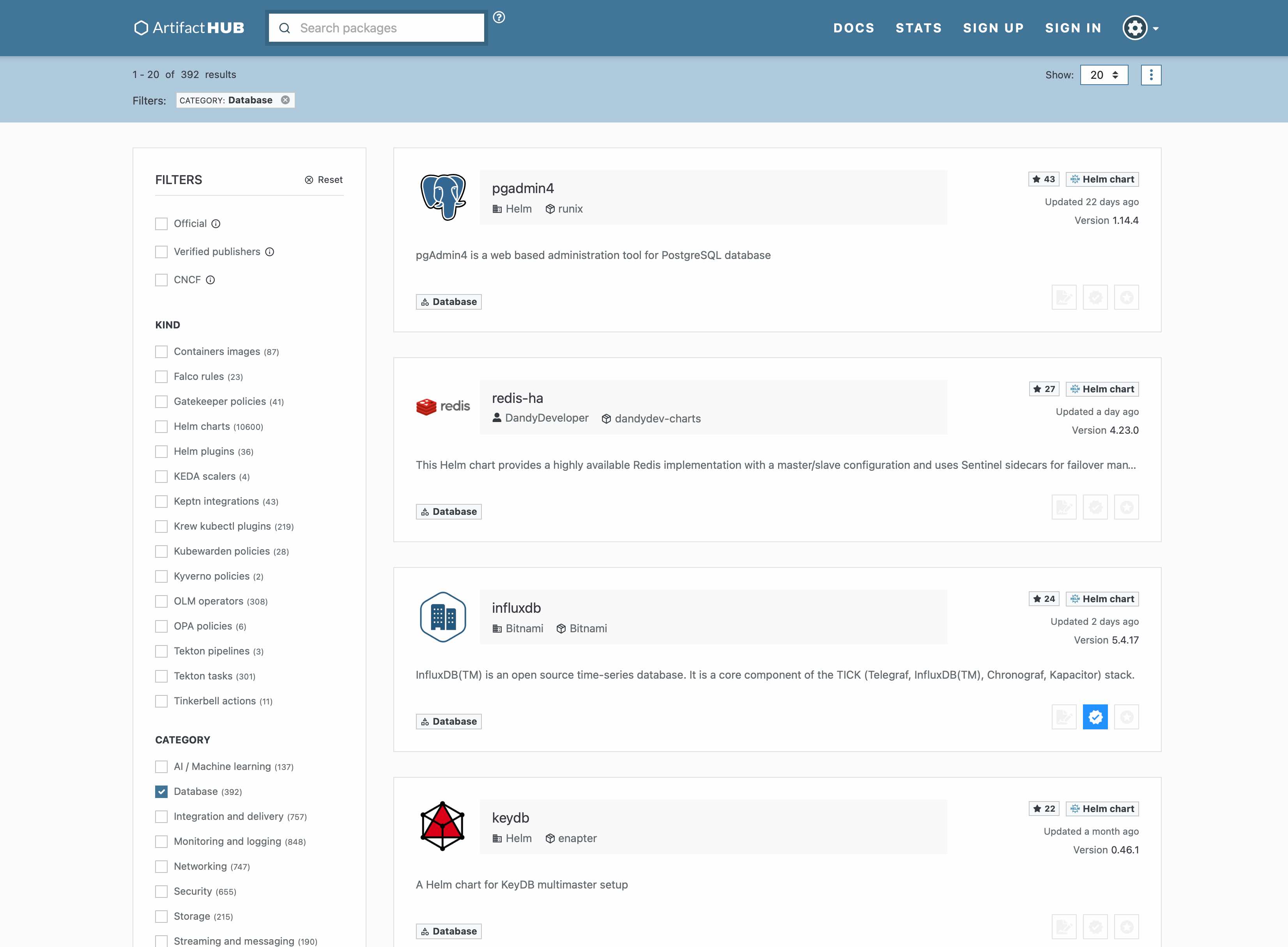
Task: Click the Reset filters button
Action: coord(324,180)
